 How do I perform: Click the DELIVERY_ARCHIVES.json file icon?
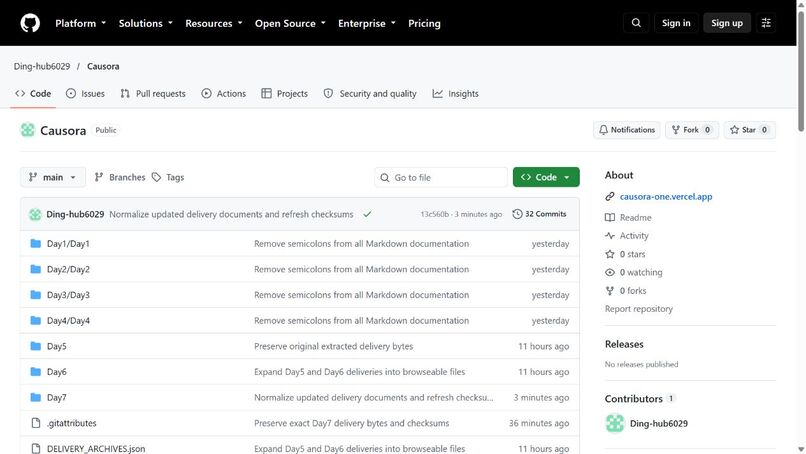[35, 448]
